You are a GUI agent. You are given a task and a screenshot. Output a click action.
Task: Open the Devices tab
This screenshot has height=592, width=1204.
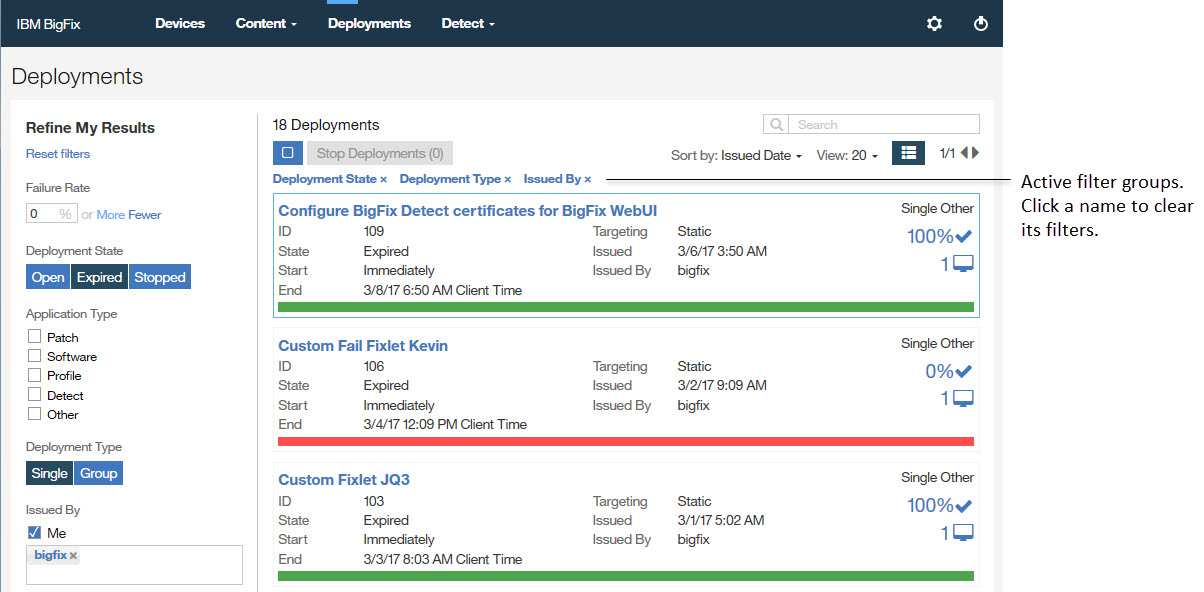click(x=180, y=23)
